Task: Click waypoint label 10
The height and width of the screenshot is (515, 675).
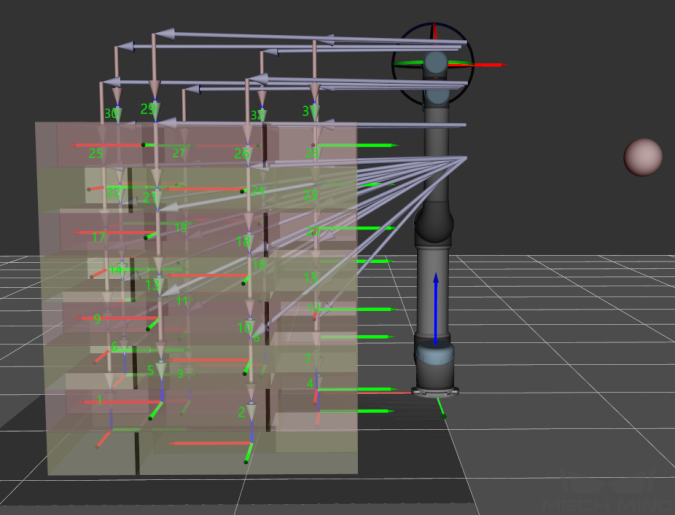Action: tap(243, 327)
